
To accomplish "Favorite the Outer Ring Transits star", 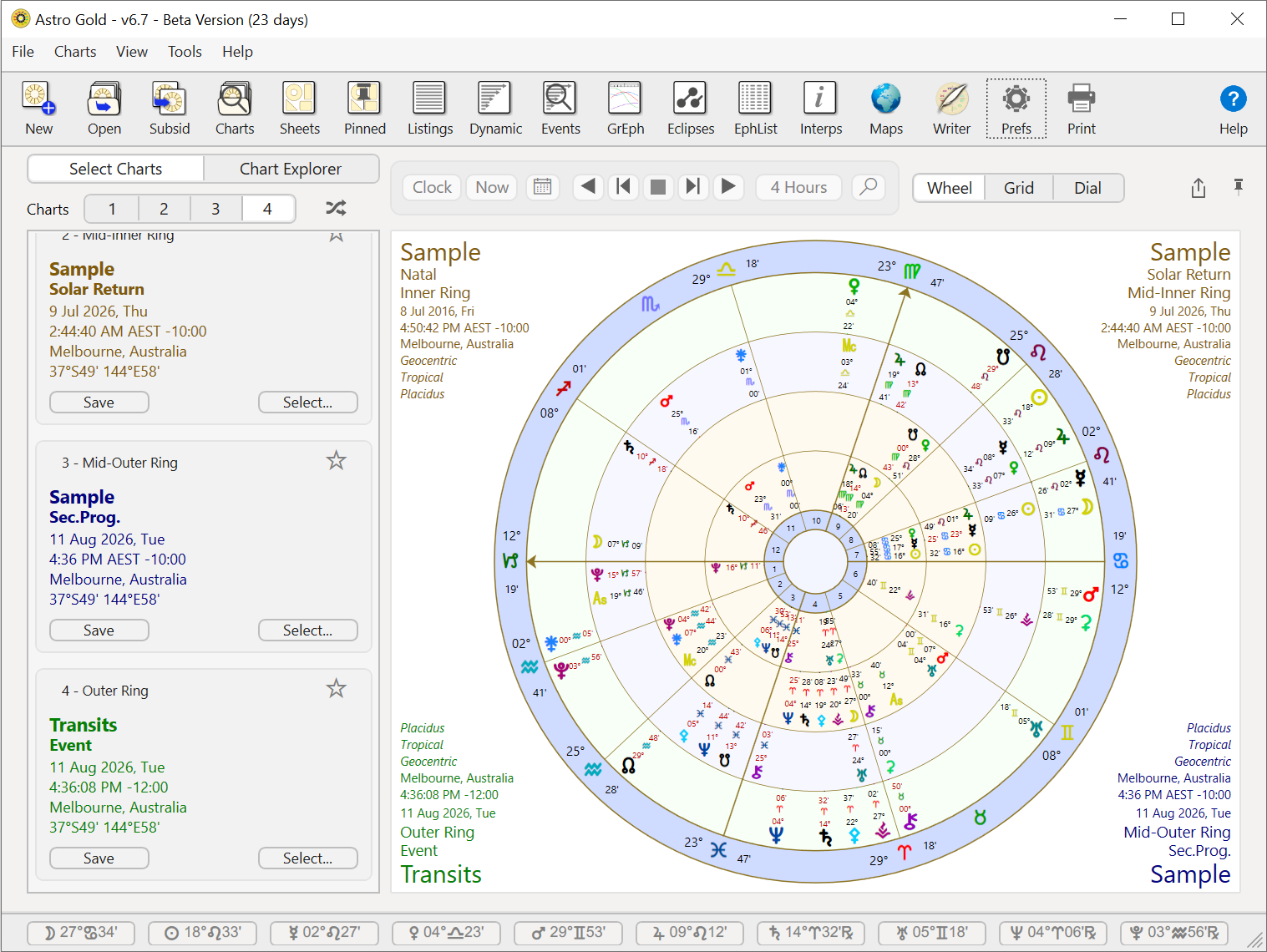I will click(x=336, y=688).
